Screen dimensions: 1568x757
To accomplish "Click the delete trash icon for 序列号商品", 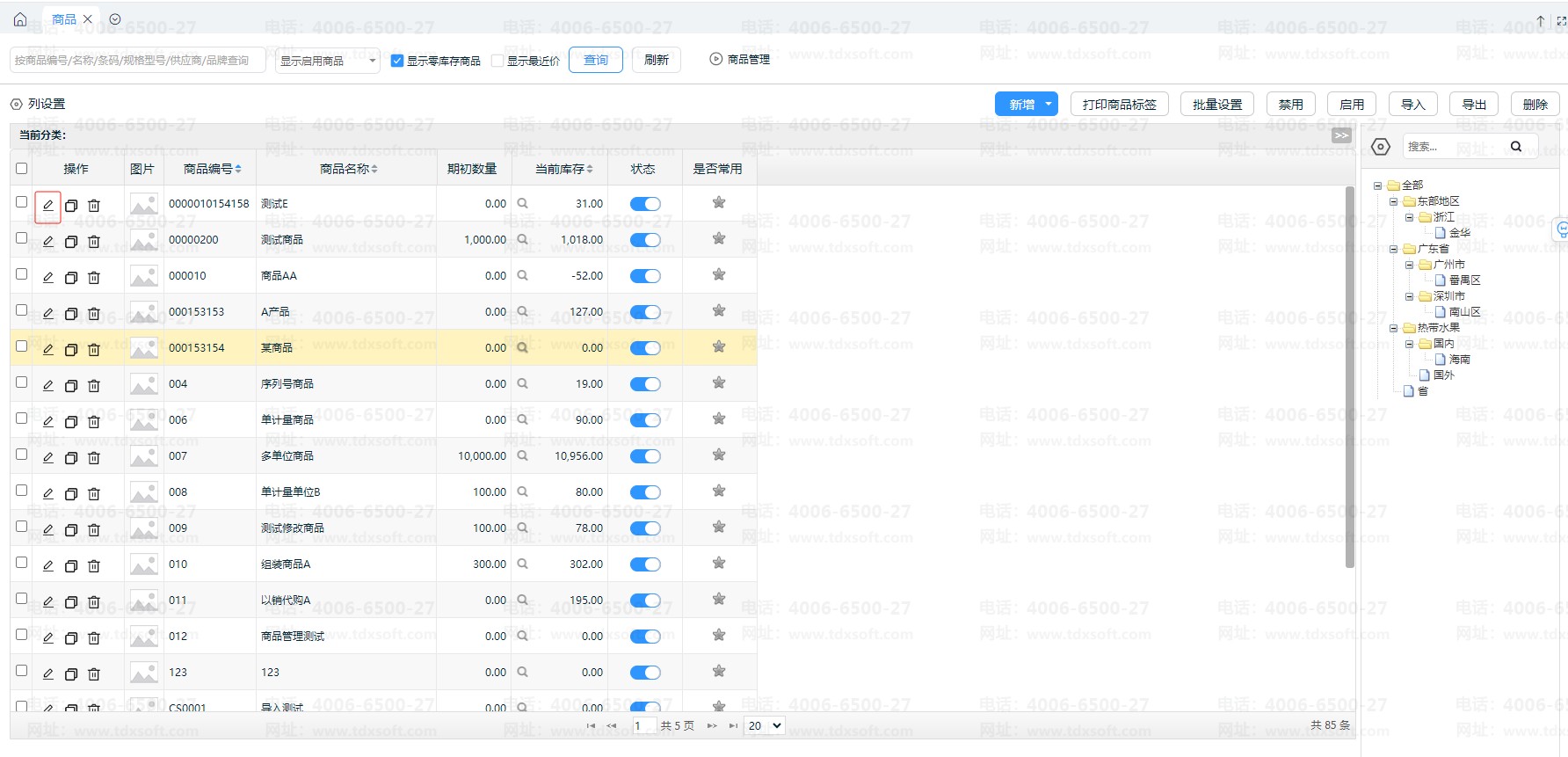I will pyautogui.click(x=94, y=385).
